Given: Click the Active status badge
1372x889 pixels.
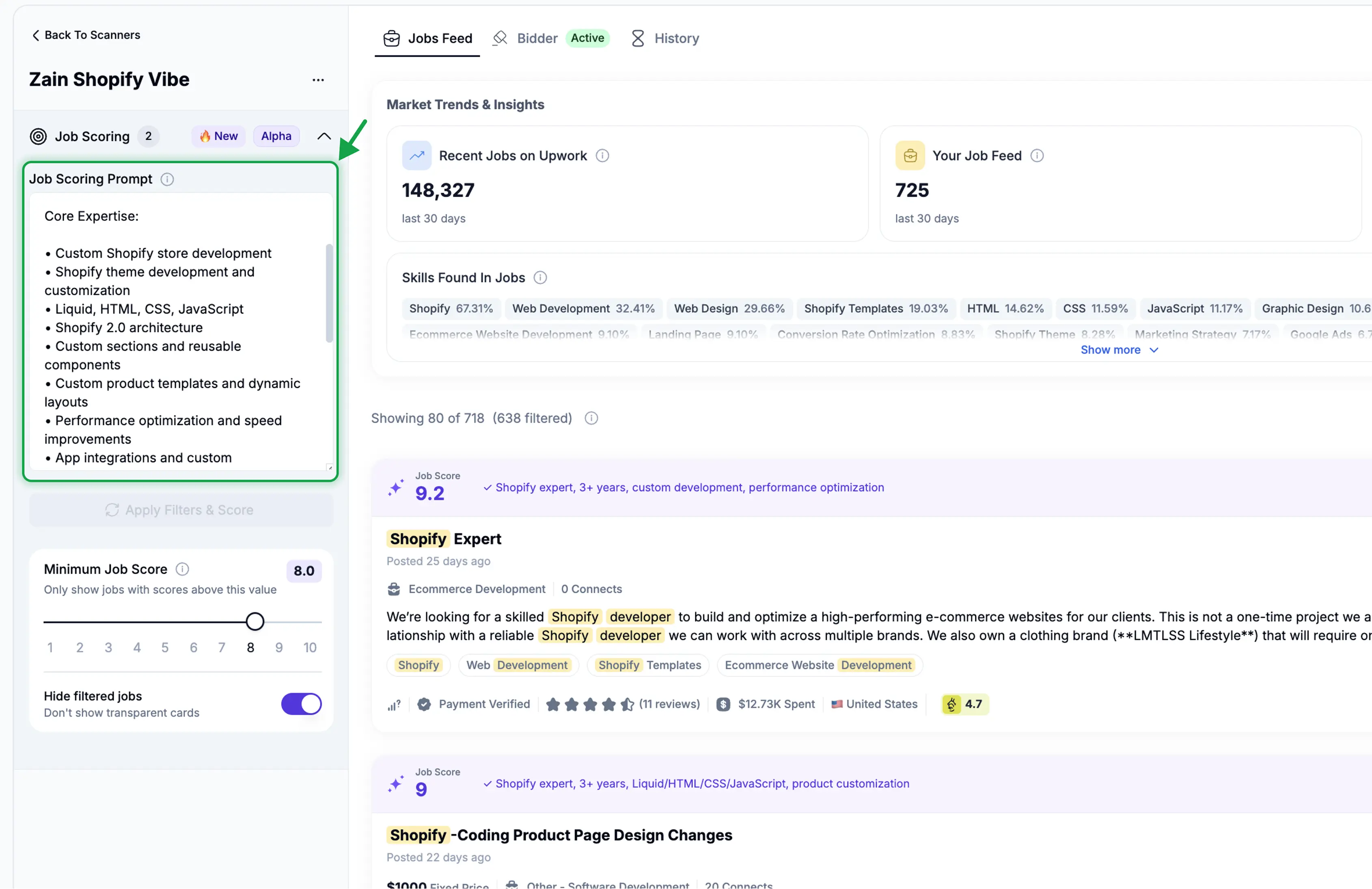Looking at the screenshot, I should tap(587, 38).
